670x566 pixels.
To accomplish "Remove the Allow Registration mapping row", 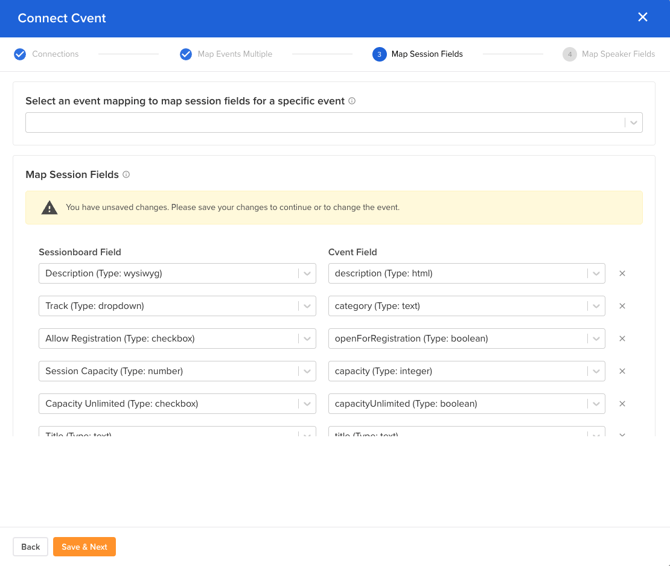I will [622, 338].
